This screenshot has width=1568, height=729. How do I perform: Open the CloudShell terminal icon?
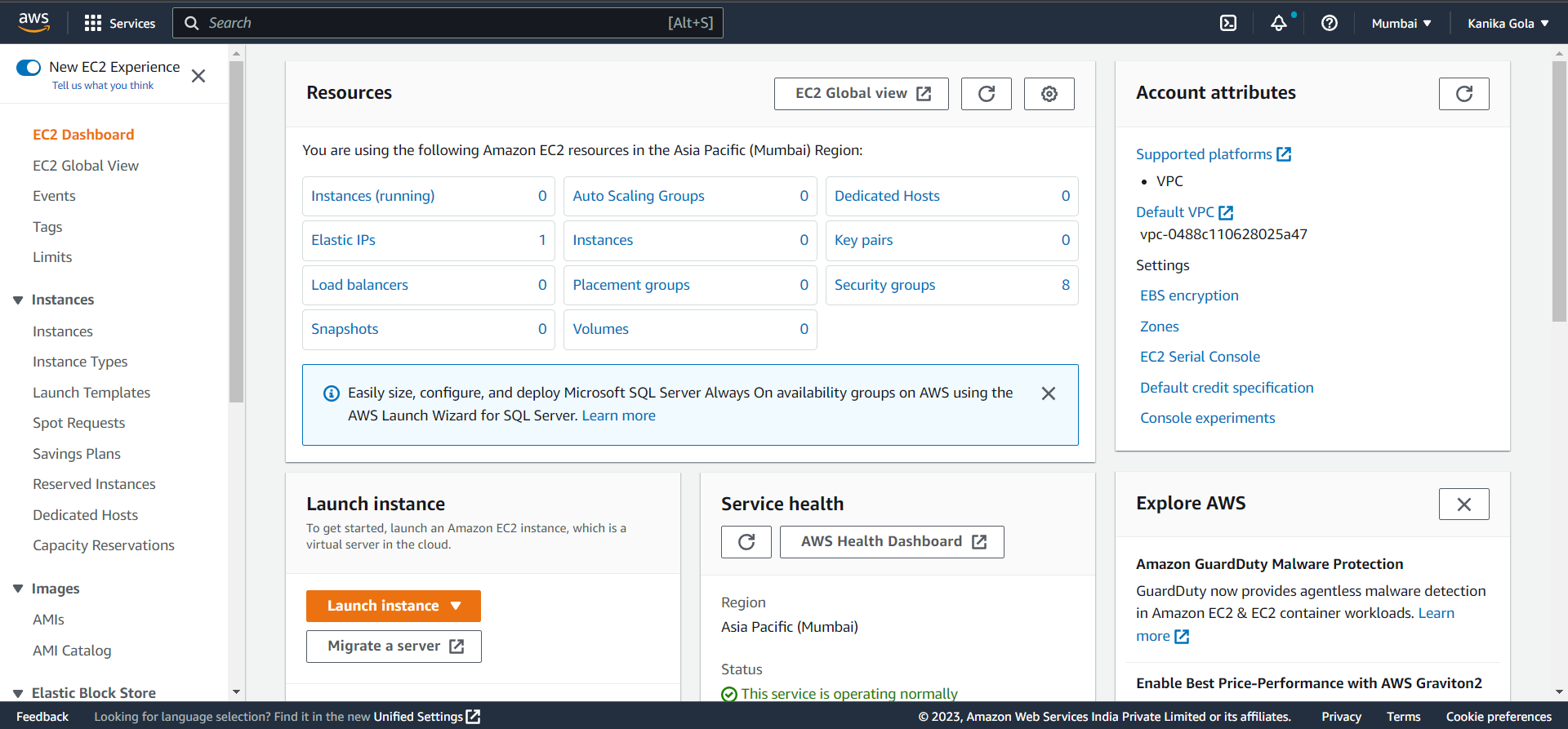pos(1228,23)
